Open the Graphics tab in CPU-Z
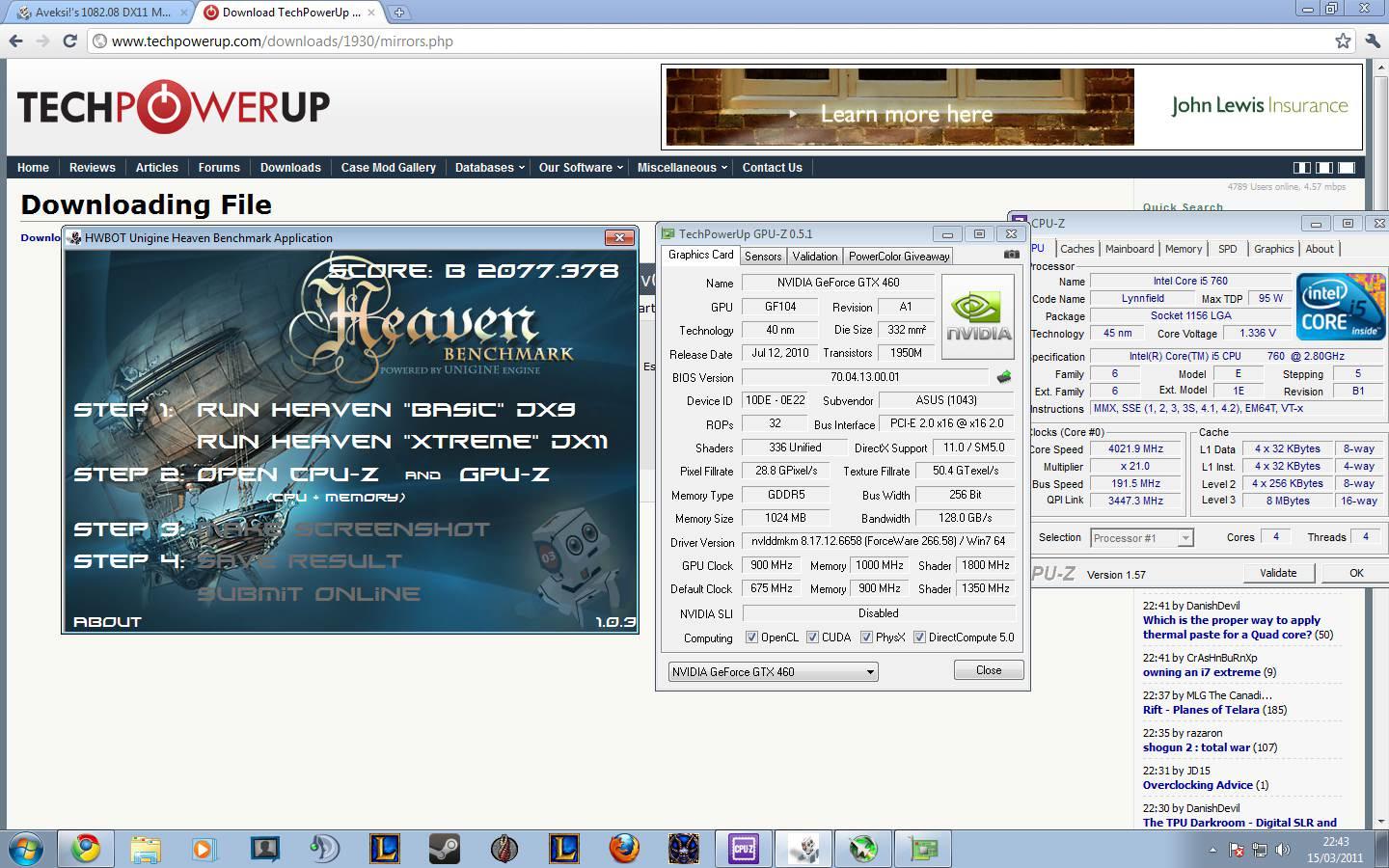The image size is (1389, 868). tap(1273, 249)
